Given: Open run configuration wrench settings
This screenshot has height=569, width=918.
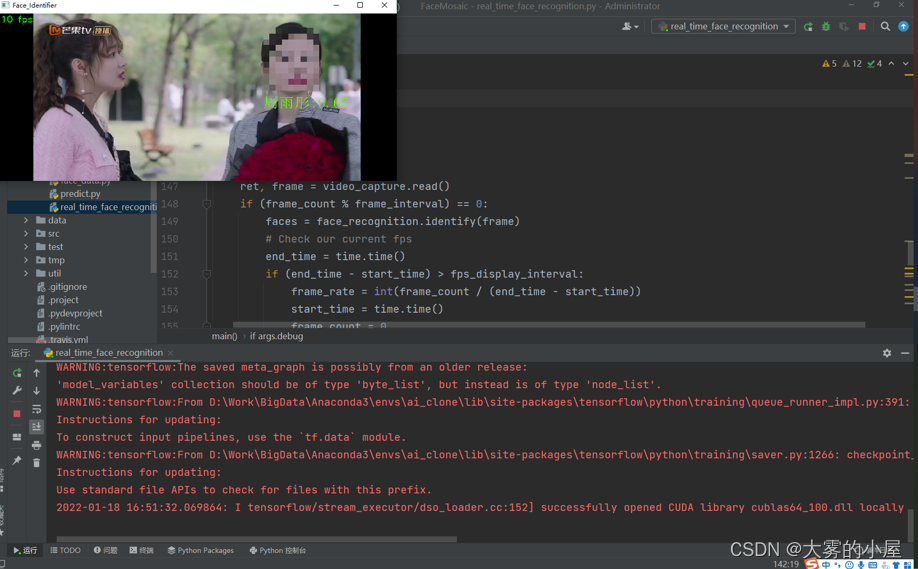Looking at the screenshot, I should click(x=17, y=390).
